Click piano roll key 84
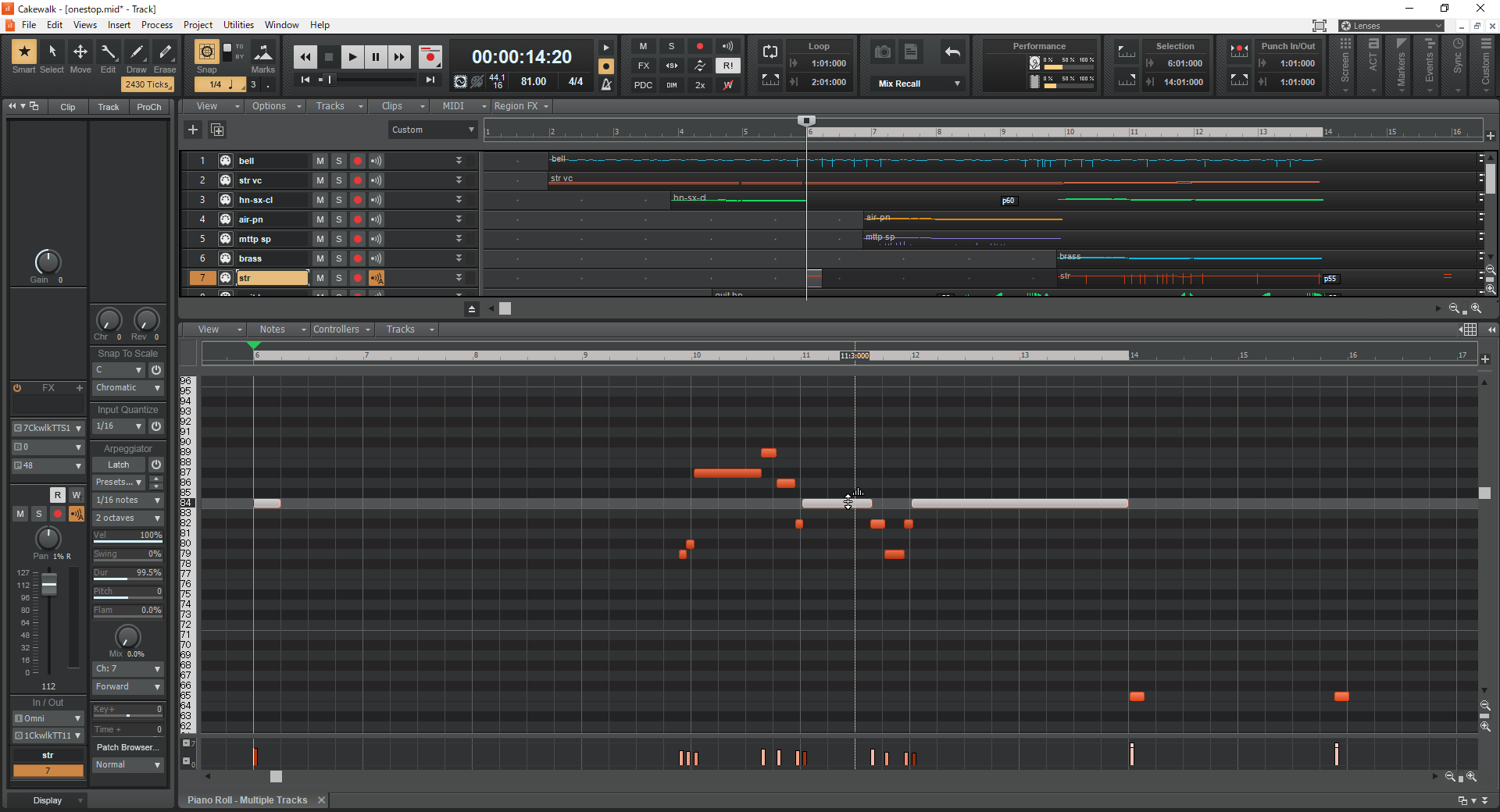The image size is (1500, 812). tap(187, 503)
